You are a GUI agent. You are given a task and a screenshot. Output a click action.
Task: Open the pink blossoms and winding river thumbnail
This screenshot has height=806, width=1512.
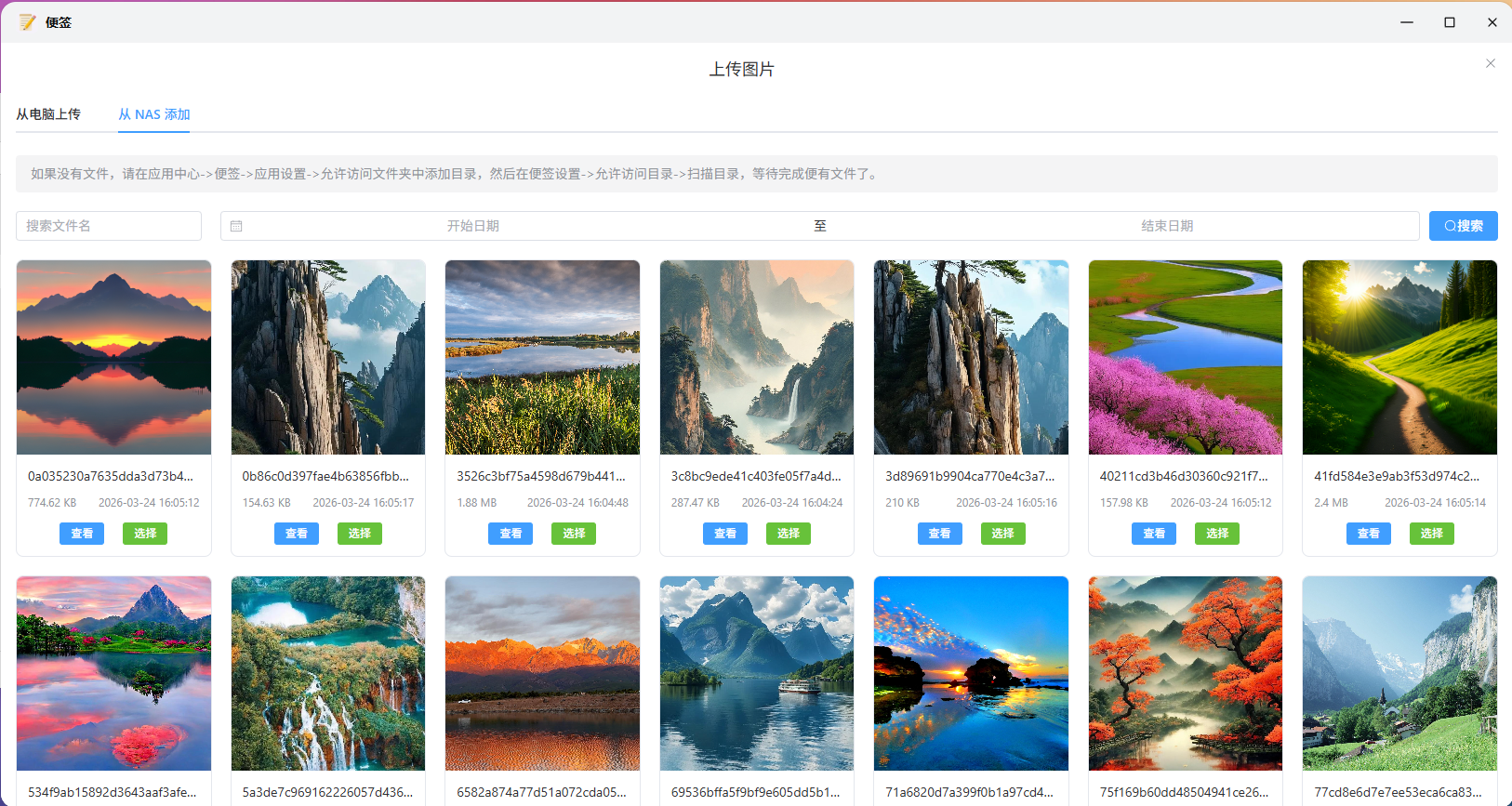[1186, 357]
